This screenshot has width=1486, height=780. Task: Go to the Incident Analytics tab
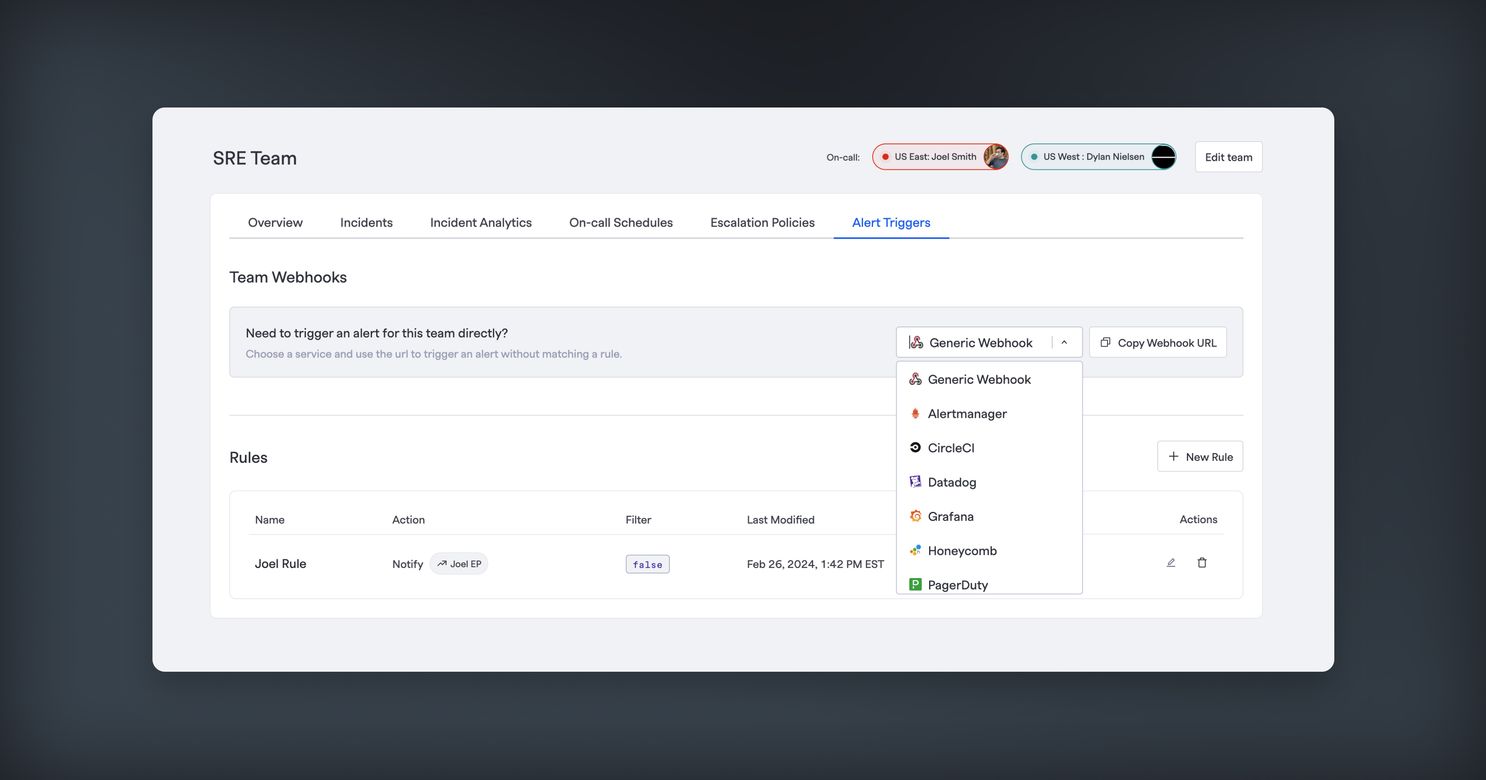(481, 222)
